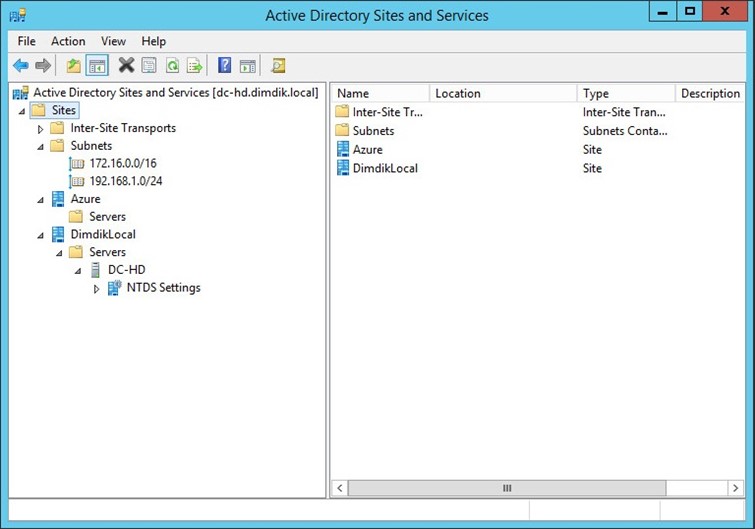Sort by the Name column header
The height and width of the screenshot is (529, 755).
(x=380, y=93)
